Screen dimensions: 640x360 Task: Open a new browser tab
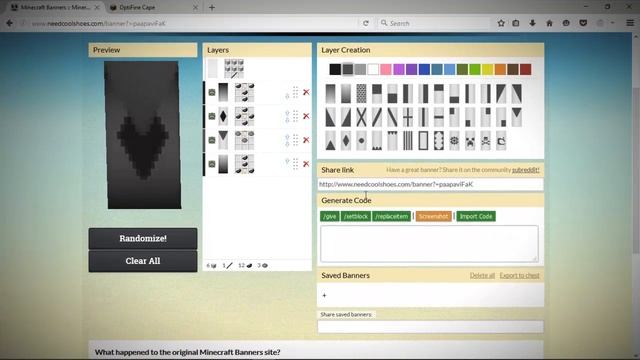click(212, 7)
